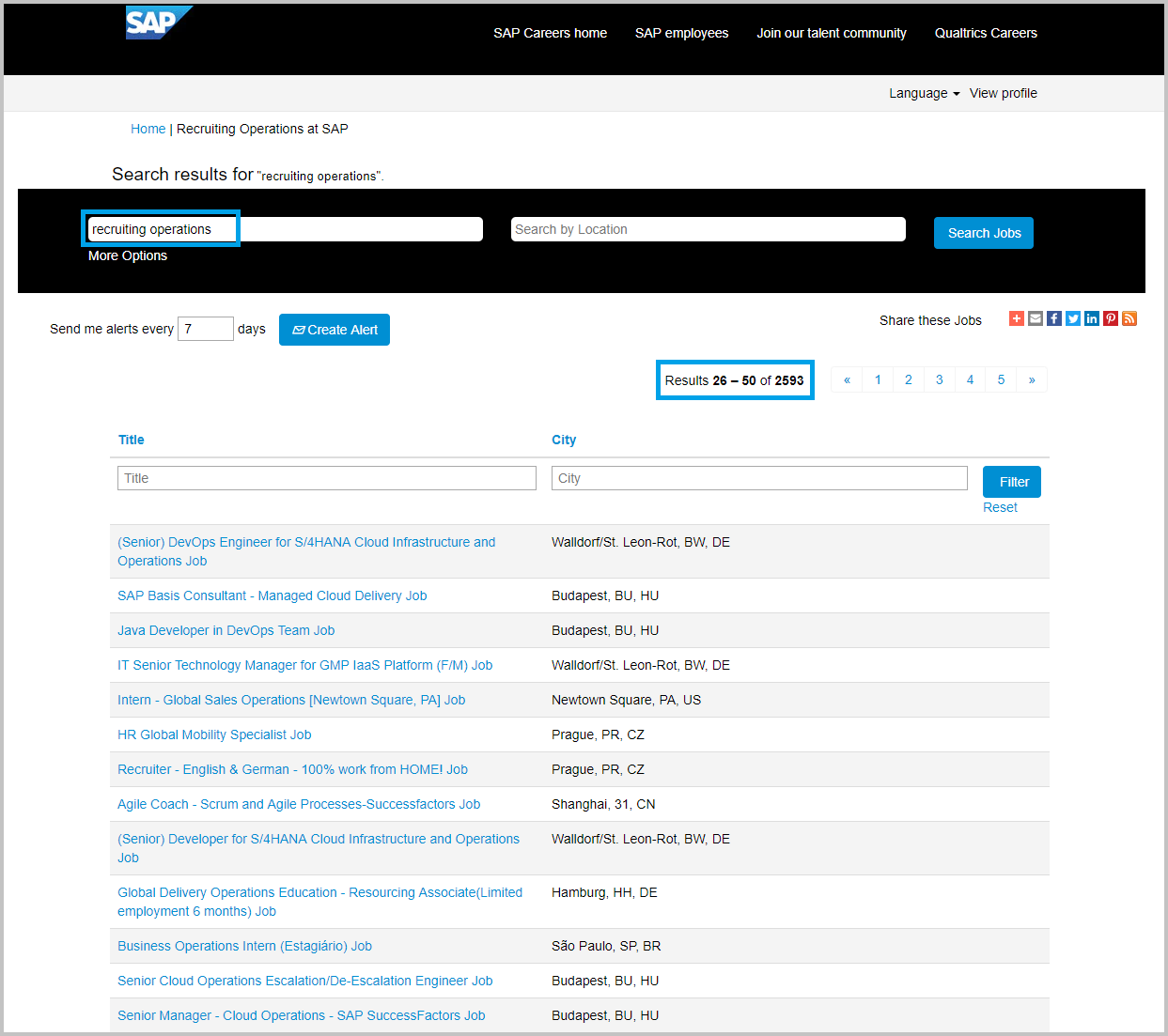
Task: Share these jobs on Pinterest
Action: [1111, 318]
